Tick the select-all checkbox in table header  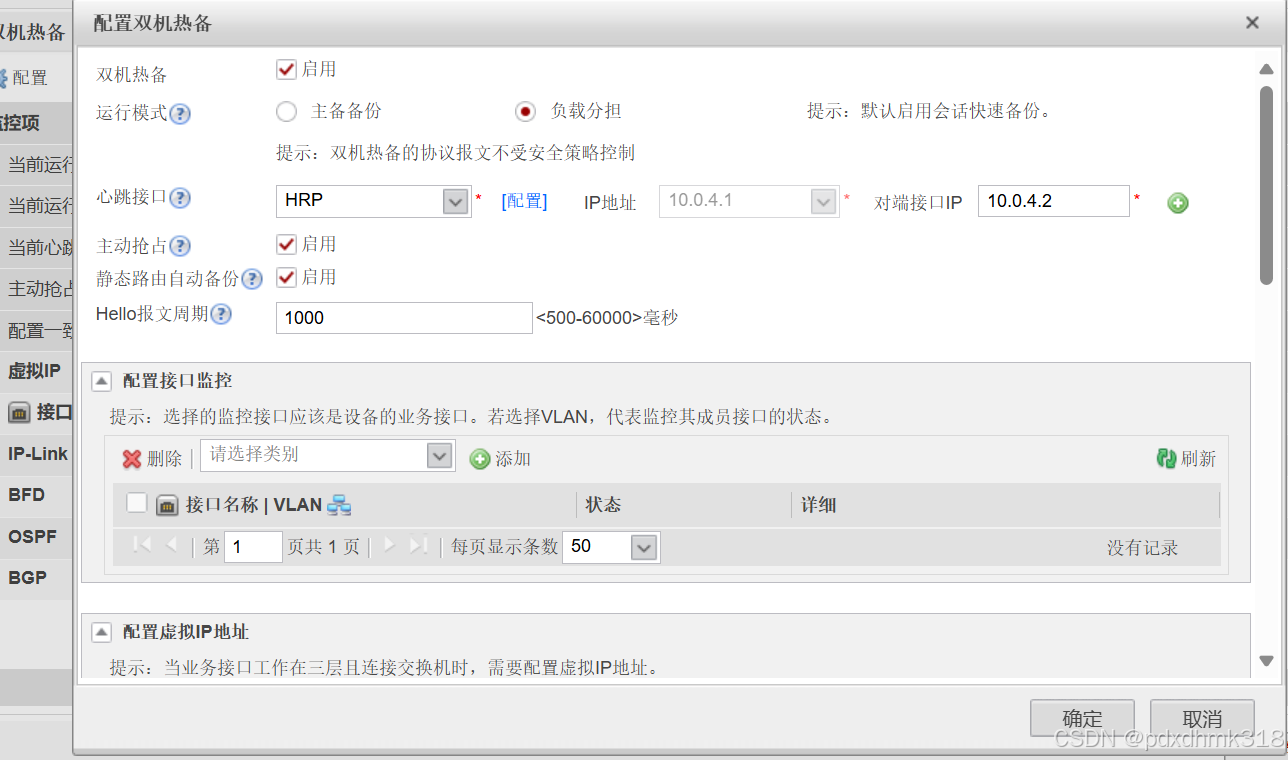coord(137,503)
